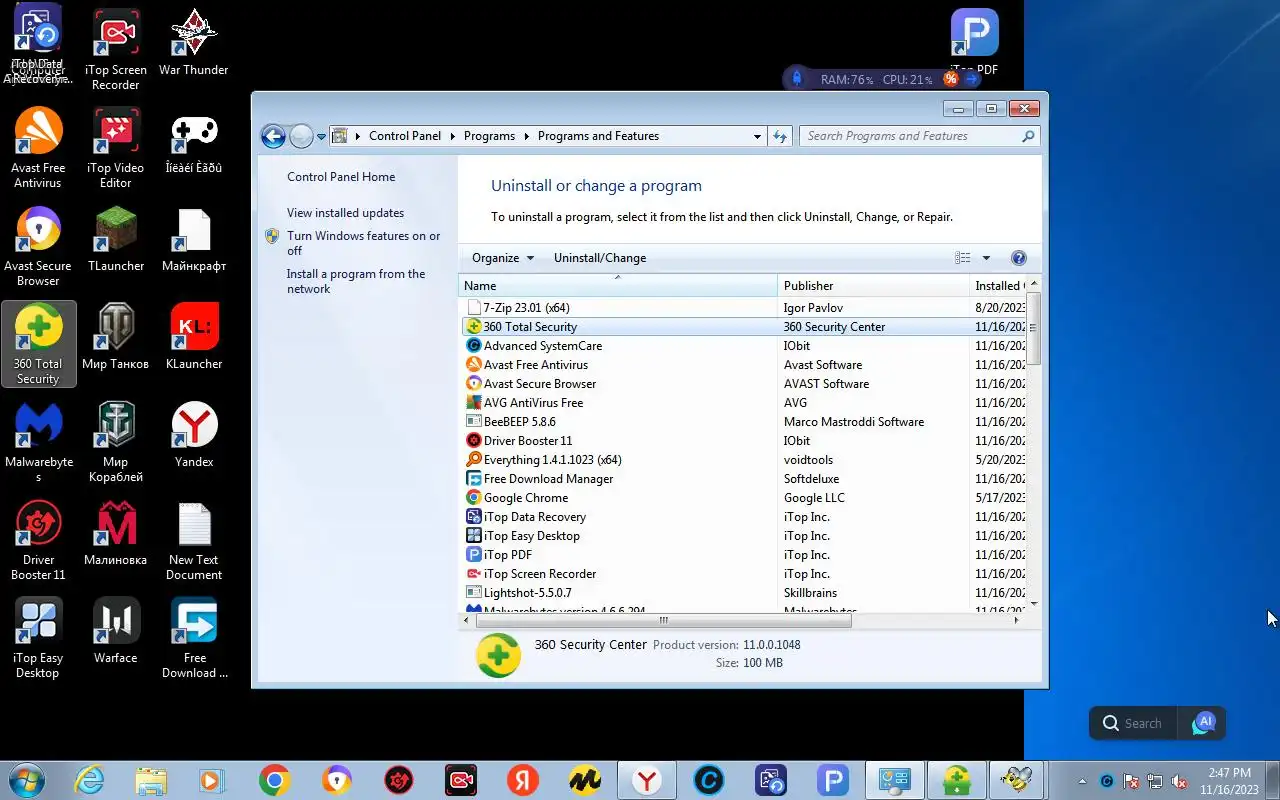This screenshot has width=1280, height=800.
Task: Select Advanced SystemCare in program list
Action: tap(744, 346)
